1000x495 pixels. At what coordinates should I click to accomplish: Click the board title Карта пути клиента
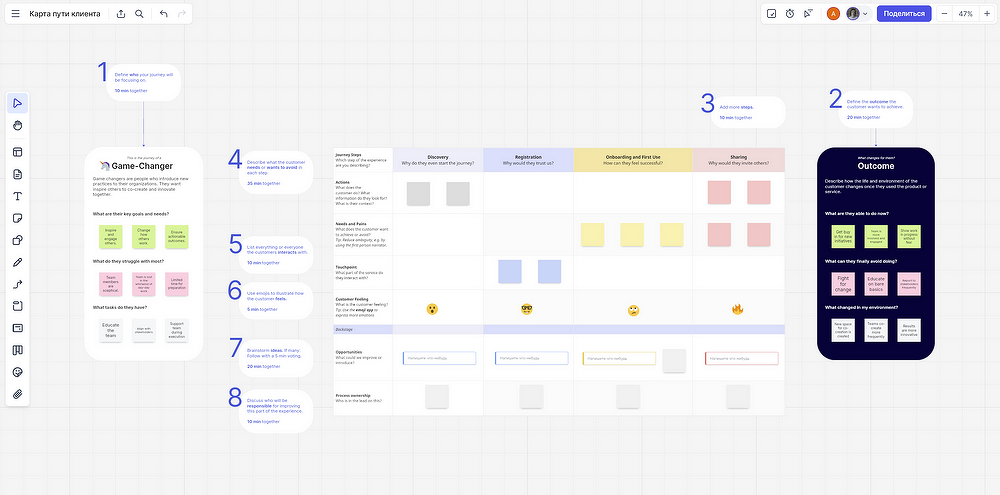pos(66,14)
